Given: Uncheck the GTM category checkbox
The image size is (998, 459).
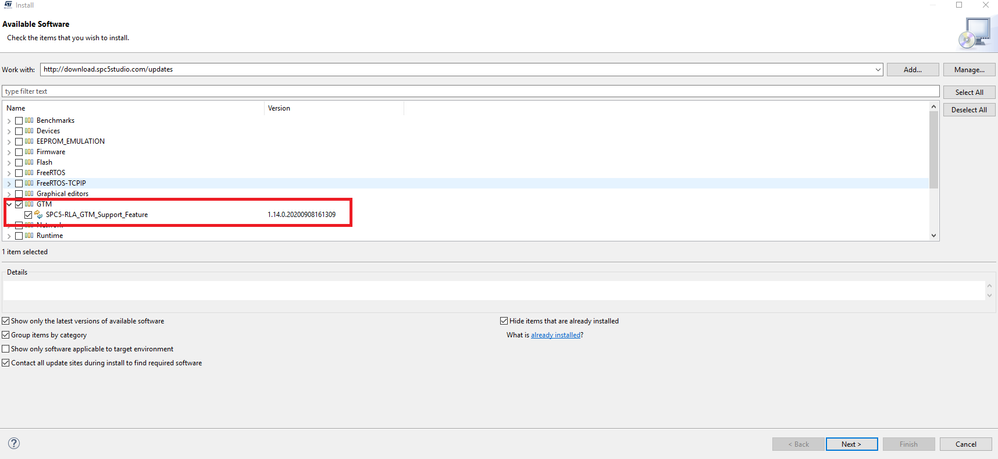Looking at the screenshot, I should click(19, 204).
